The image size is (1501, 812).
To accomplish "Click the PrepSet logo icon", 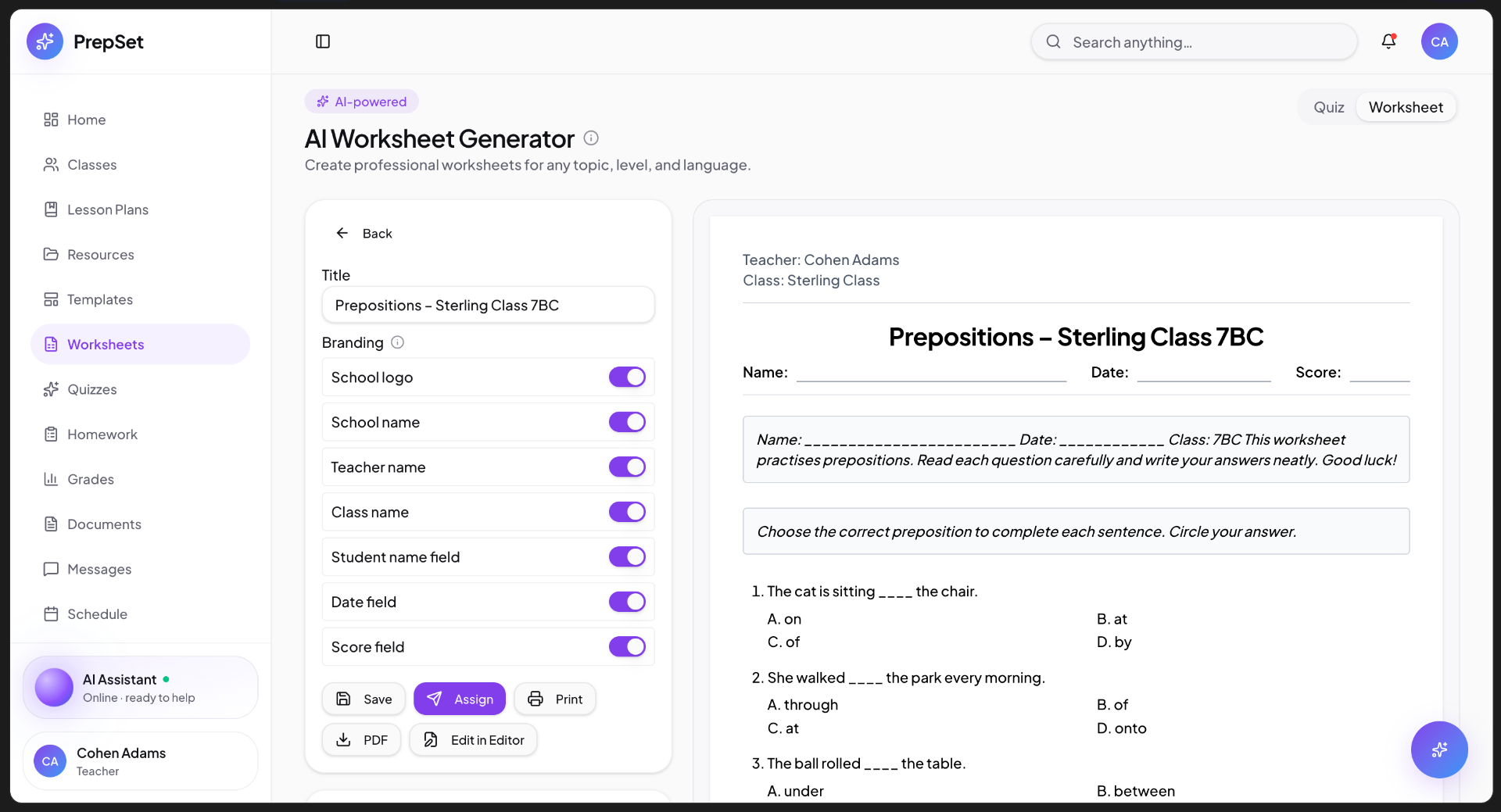I will [x=45, y=41].
